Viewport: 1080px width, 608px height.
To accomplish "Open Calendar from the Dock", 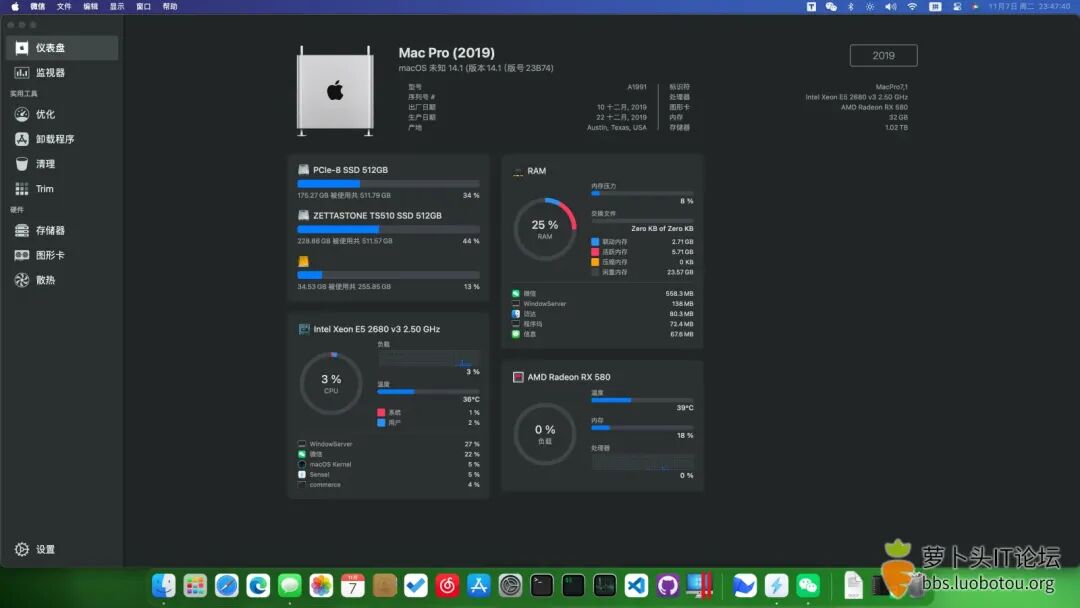I will tap(353, 586).
